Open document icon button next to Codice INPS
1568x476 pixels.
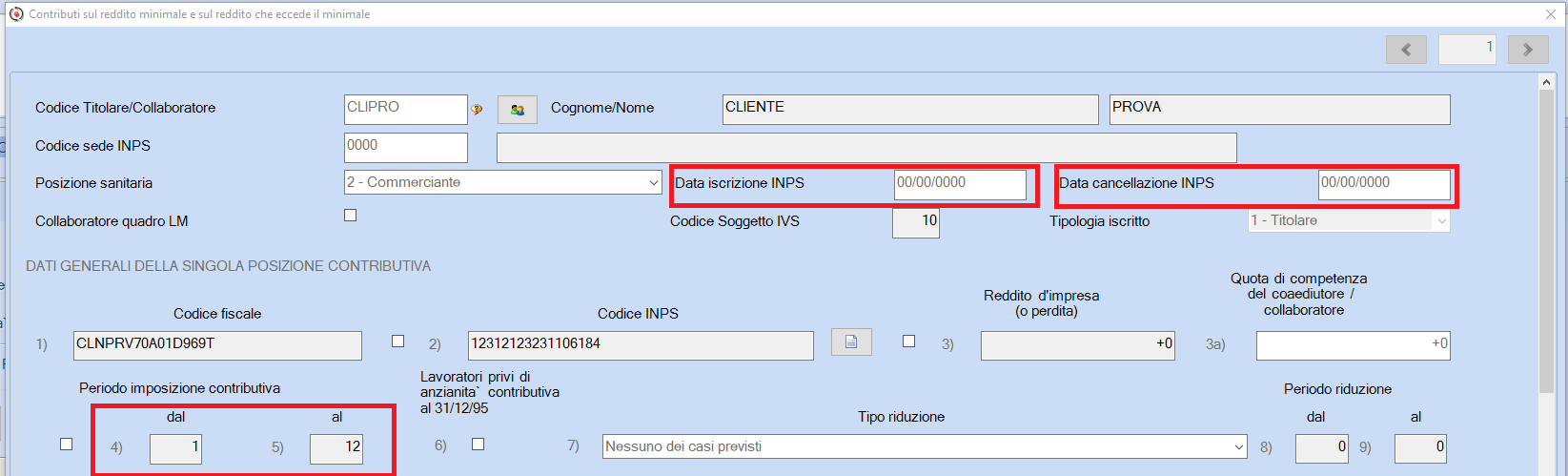pyautogui.click(x=851, y=341)
